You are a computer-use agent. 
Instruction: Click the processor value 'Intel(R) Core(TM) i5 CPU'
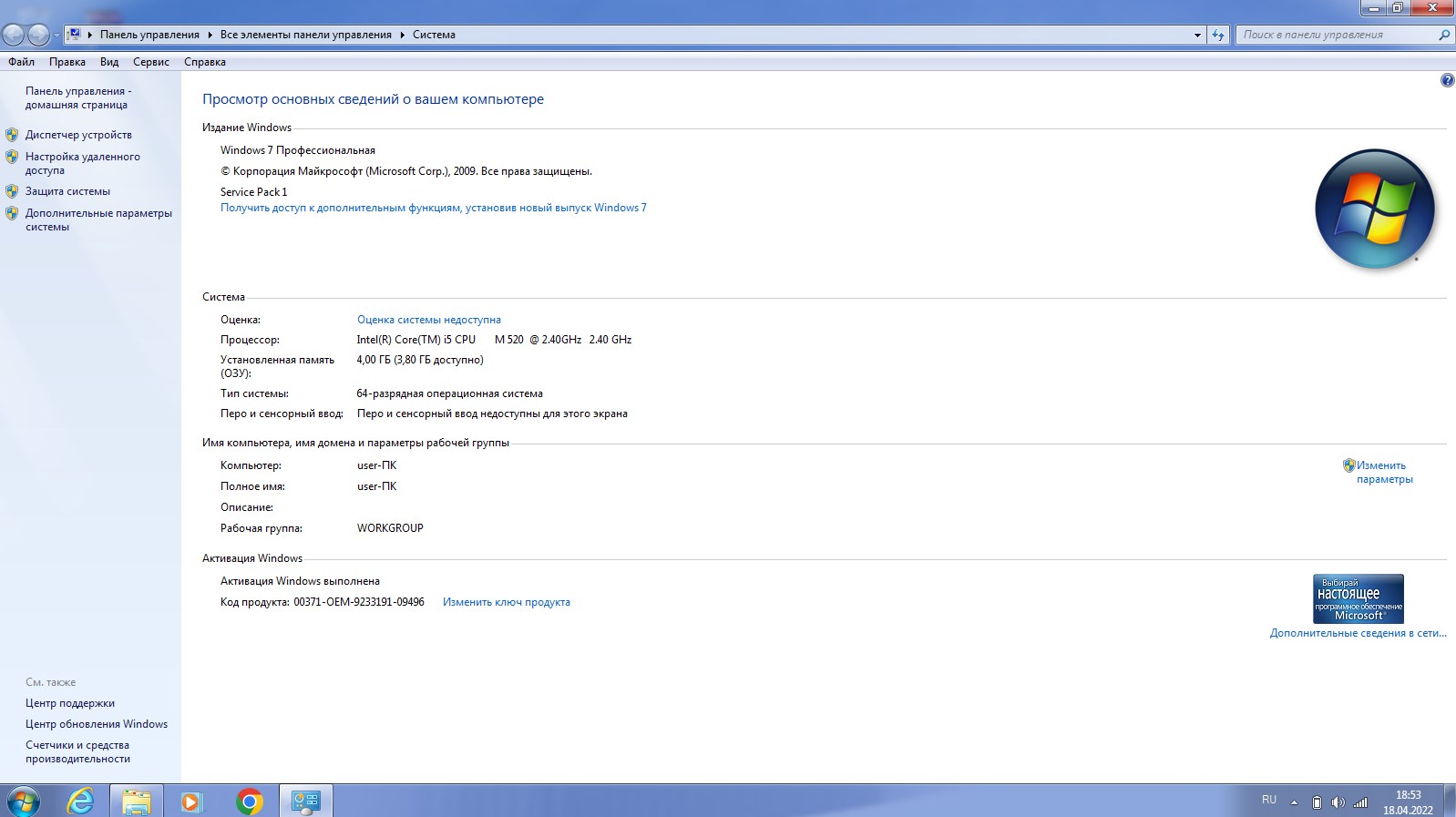[416, 340]
